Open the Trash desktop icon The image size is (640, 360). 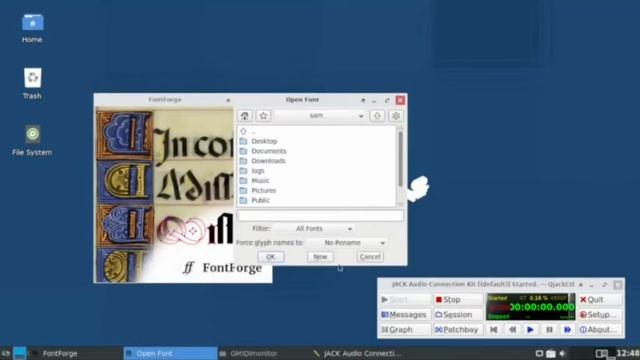pos(32,84)
